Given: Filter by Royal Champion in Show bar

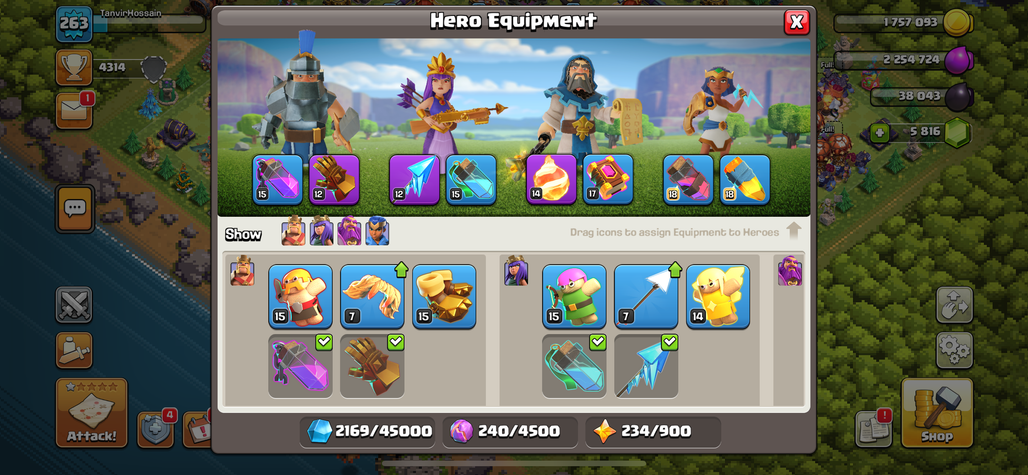Looking at the screenshot, I should point(377,231).
